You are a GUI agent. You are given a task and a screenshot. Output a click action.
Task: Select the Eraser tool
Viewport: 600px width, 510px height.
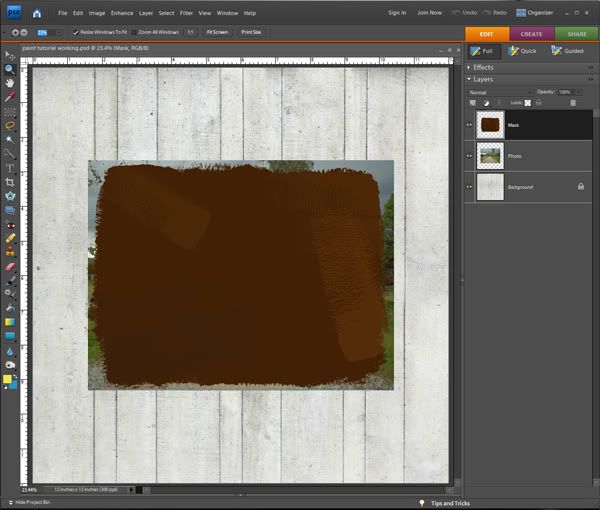(x=10, y=267)
